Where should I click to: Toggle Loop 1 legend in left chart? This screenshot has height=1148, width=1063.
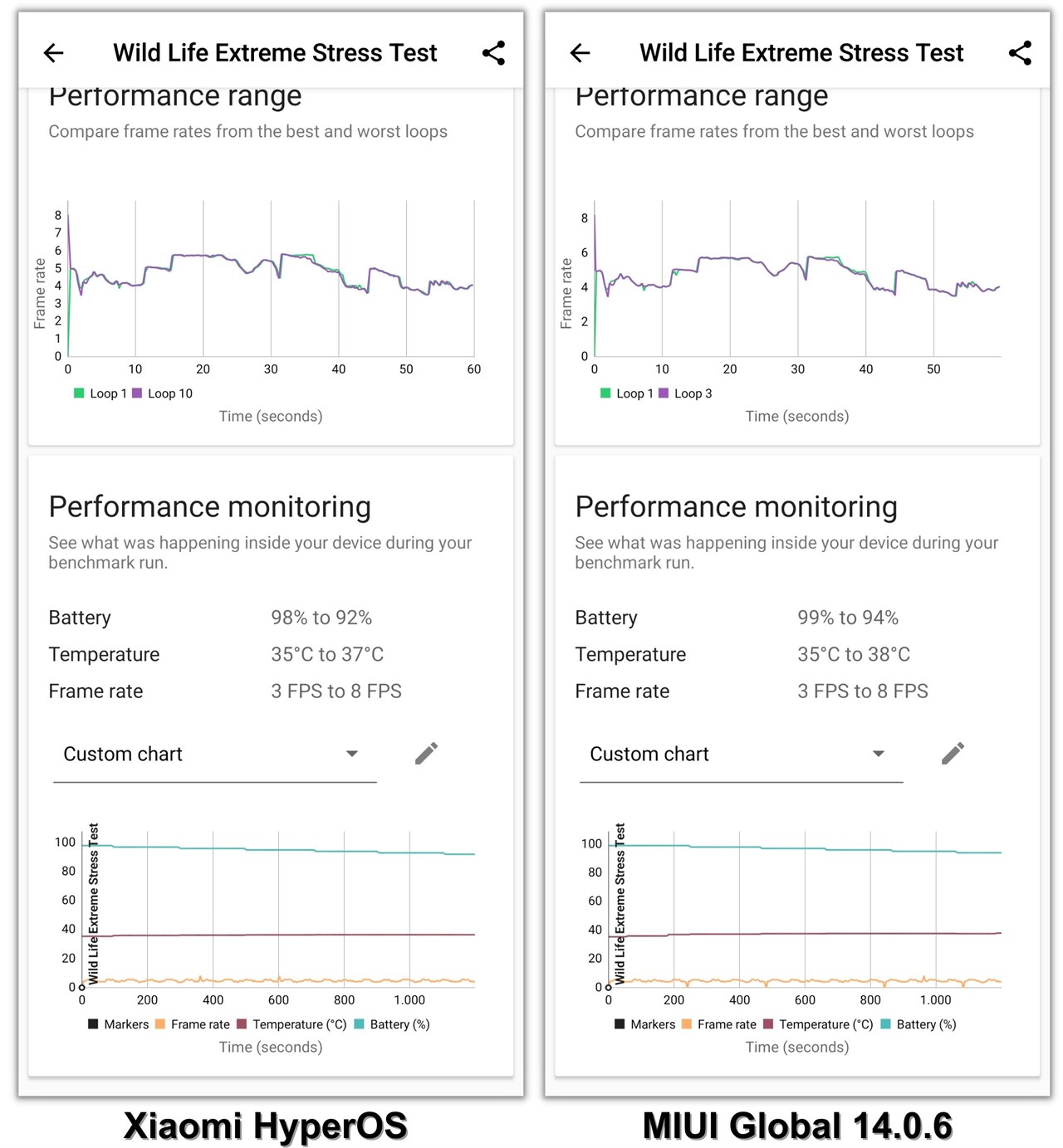[x=100, y=393]
